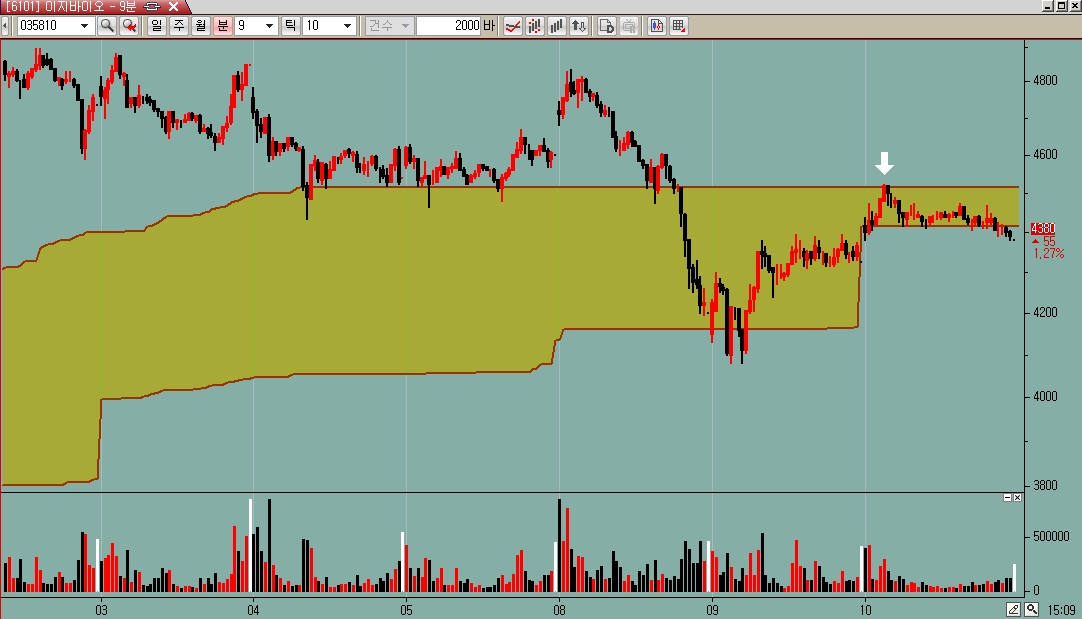Click the chart layout grid icon
The image size is (1082, 619).
point(679,26)
